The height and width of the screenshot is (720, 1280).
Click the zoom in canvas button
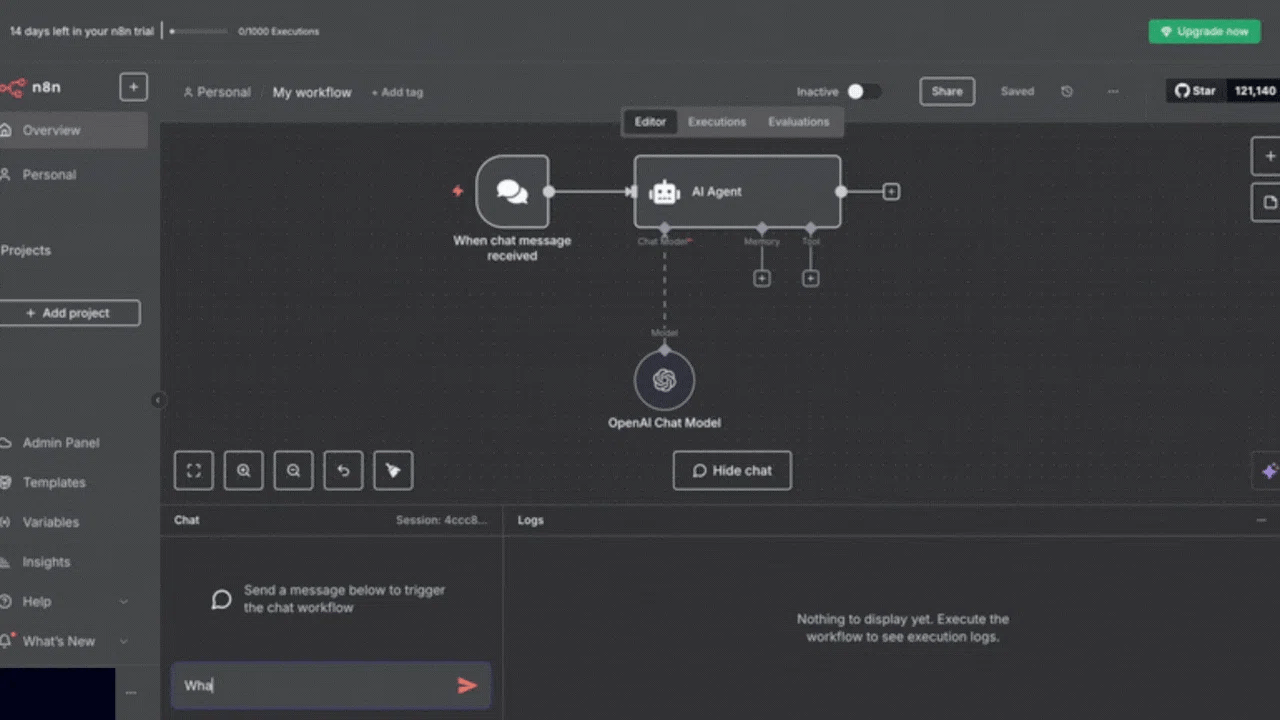click(244, 471)
